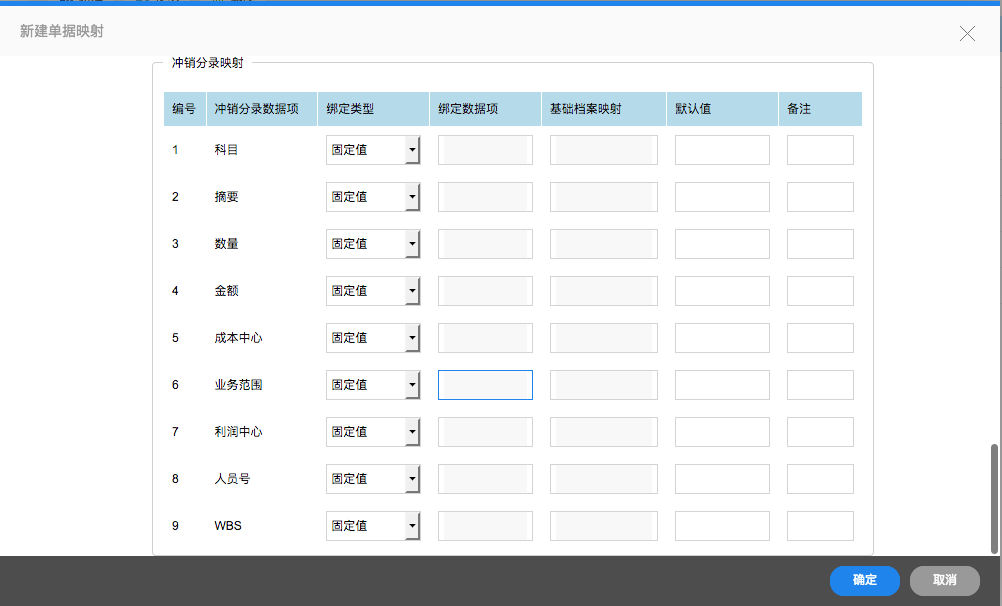
Task: Click 备注 field in WBS row
Action: 820,526
